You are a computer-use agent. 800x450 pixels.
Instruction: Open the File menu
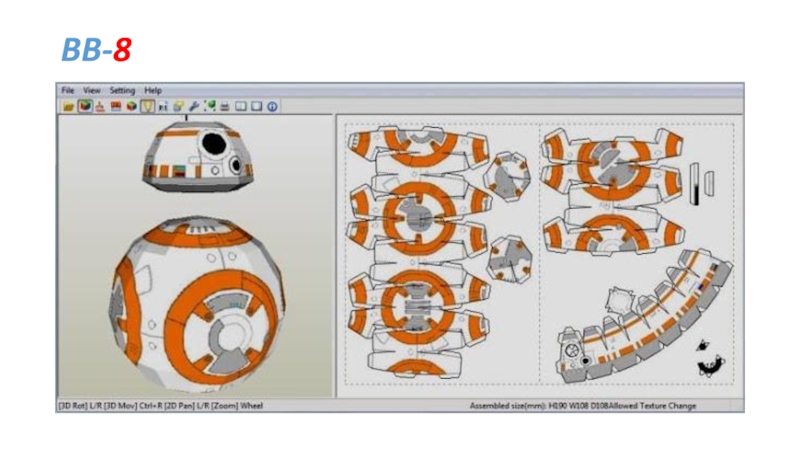pos(68,91)
